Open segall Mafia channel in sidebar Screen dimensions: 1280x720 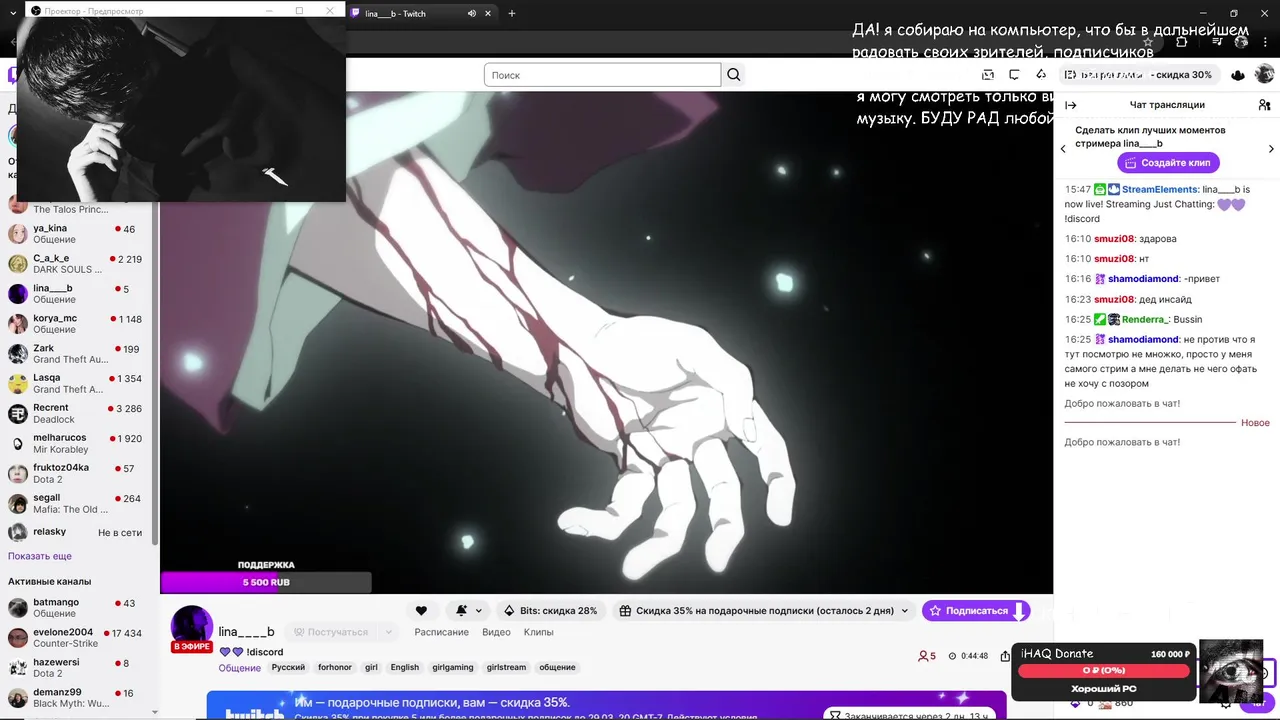tap(79, 503)
